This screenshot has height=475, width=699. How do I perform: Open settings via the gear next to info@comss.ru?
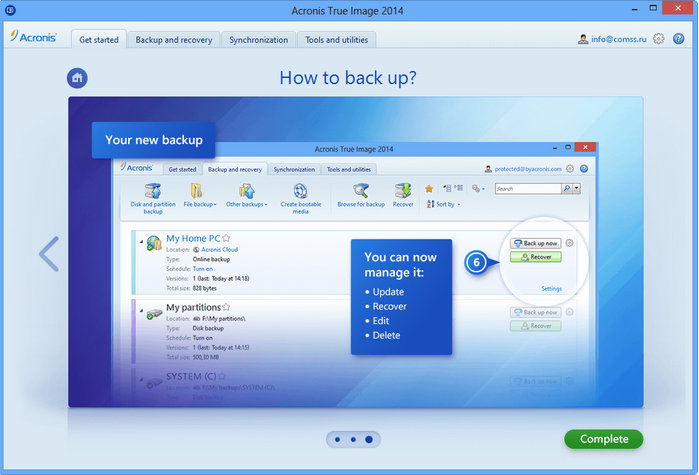pos(658,39)
